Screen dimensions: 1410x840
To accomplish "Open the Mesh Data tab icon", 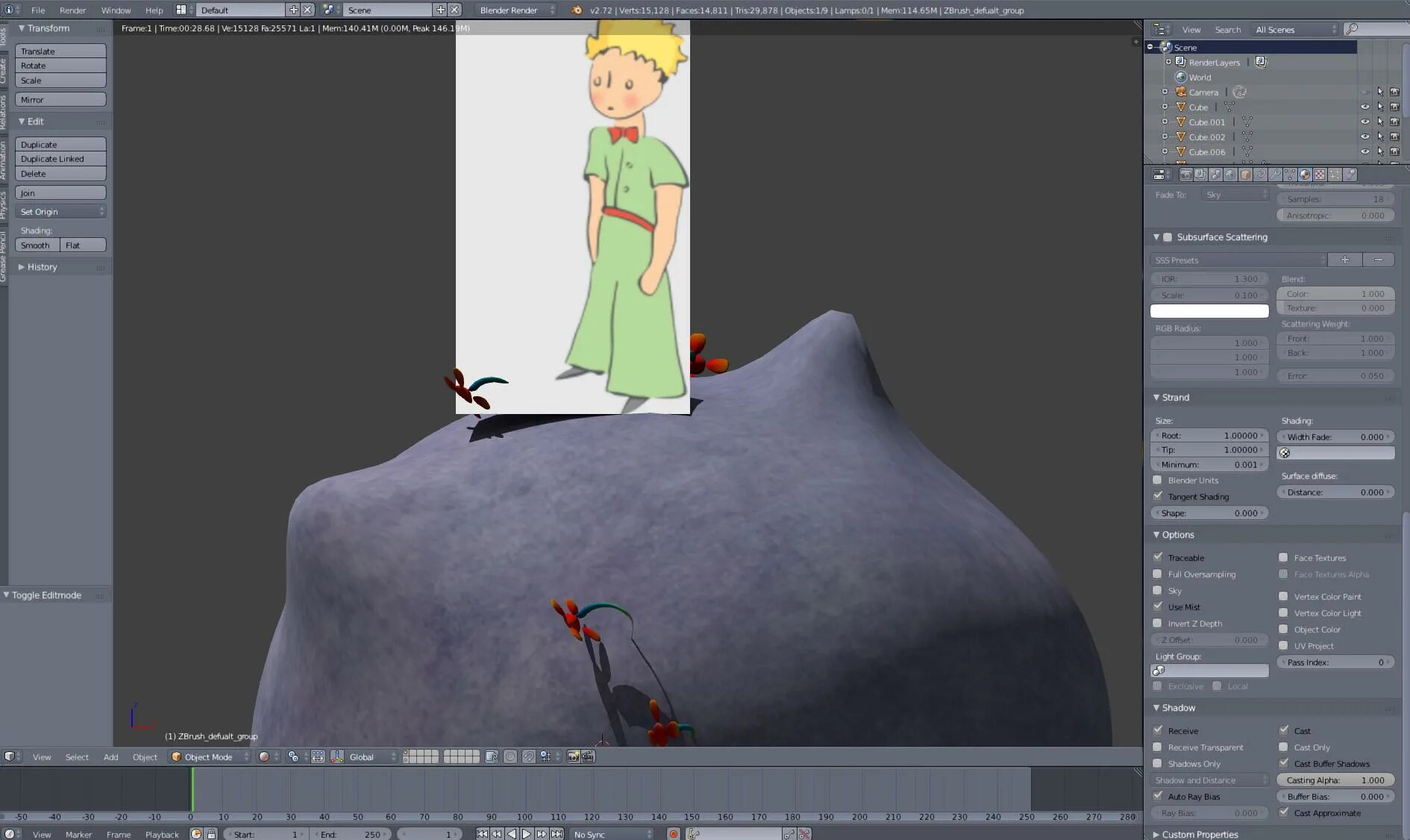I will point(1290,175).
